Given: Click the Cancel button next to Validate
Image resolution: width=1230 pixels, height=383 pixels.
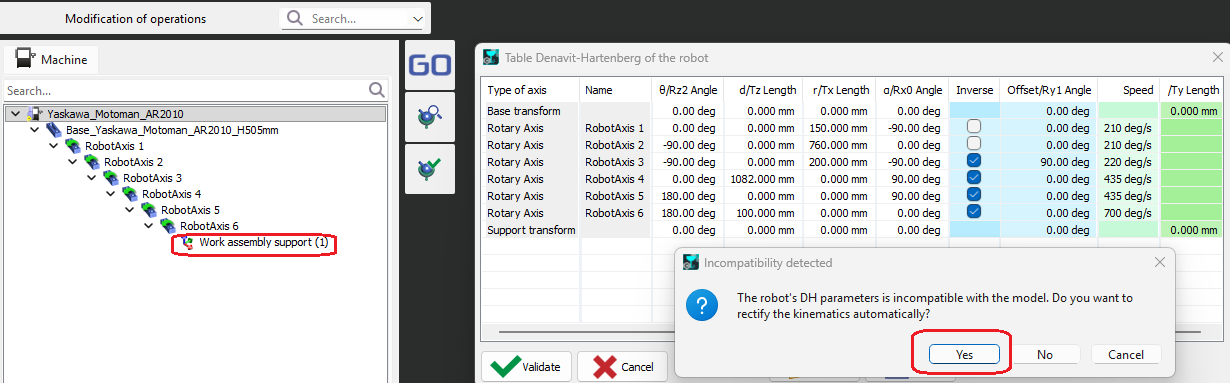Looking at the screenshot, I should click(x=622, y=367).
